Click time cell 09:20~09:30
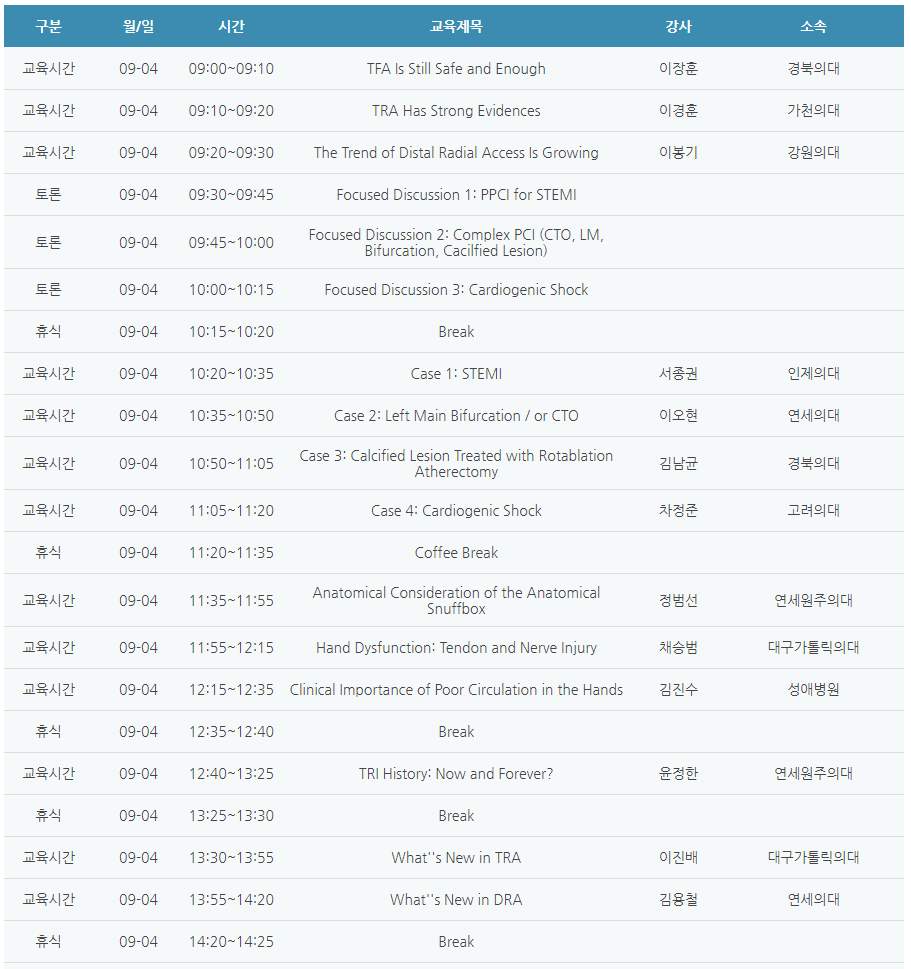The width and height of the screenshot is (911, 969). point(231,153)
